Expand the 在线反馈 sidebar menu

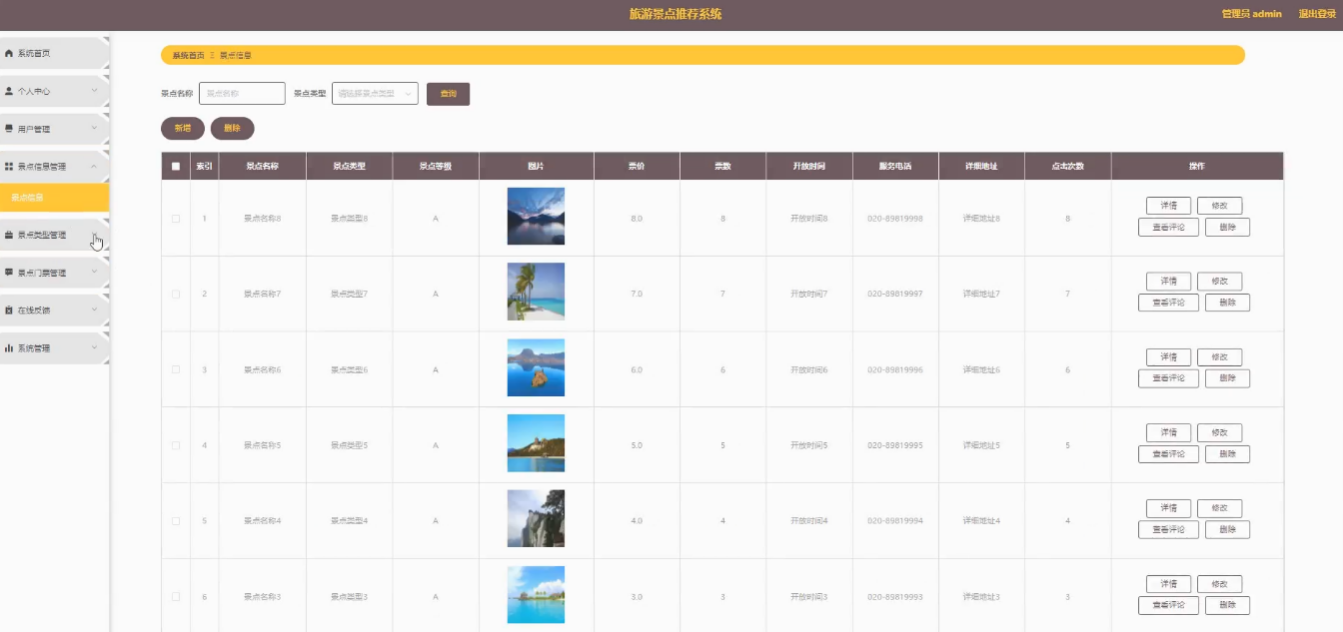click(94, 310)
